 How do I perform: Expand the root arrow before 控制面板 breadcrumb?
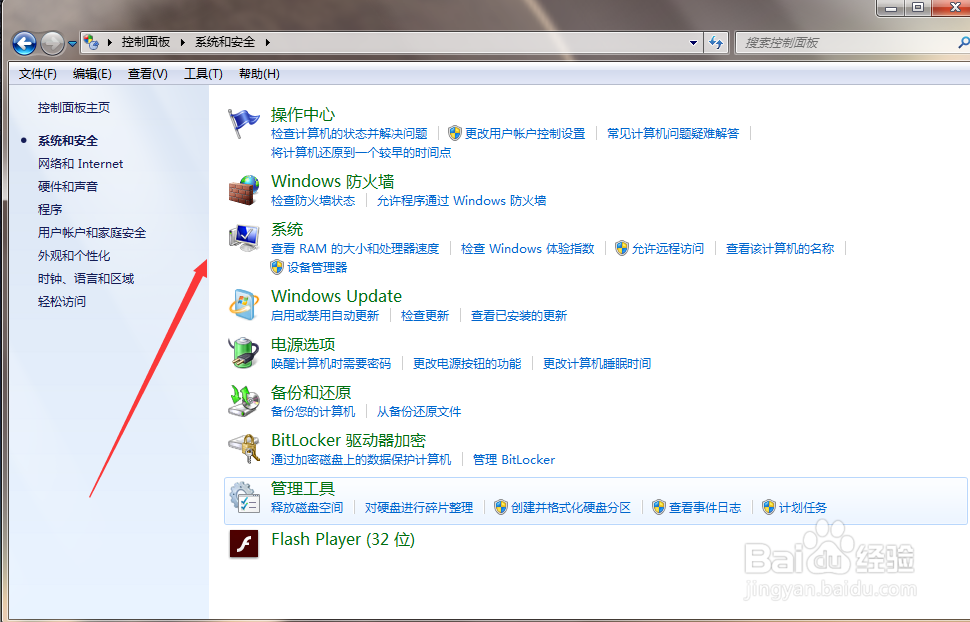coord(109,42)
